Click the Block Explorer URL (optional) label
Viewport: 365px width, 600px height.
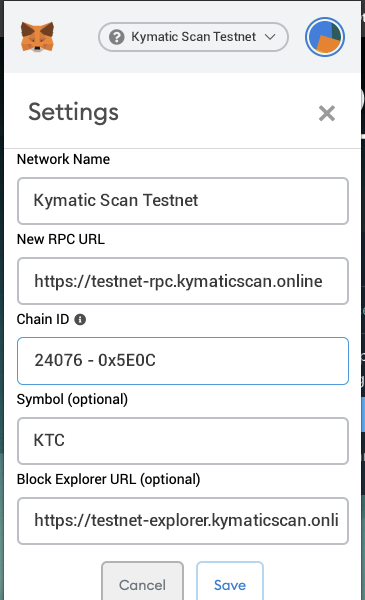click(x=109, y=479)
